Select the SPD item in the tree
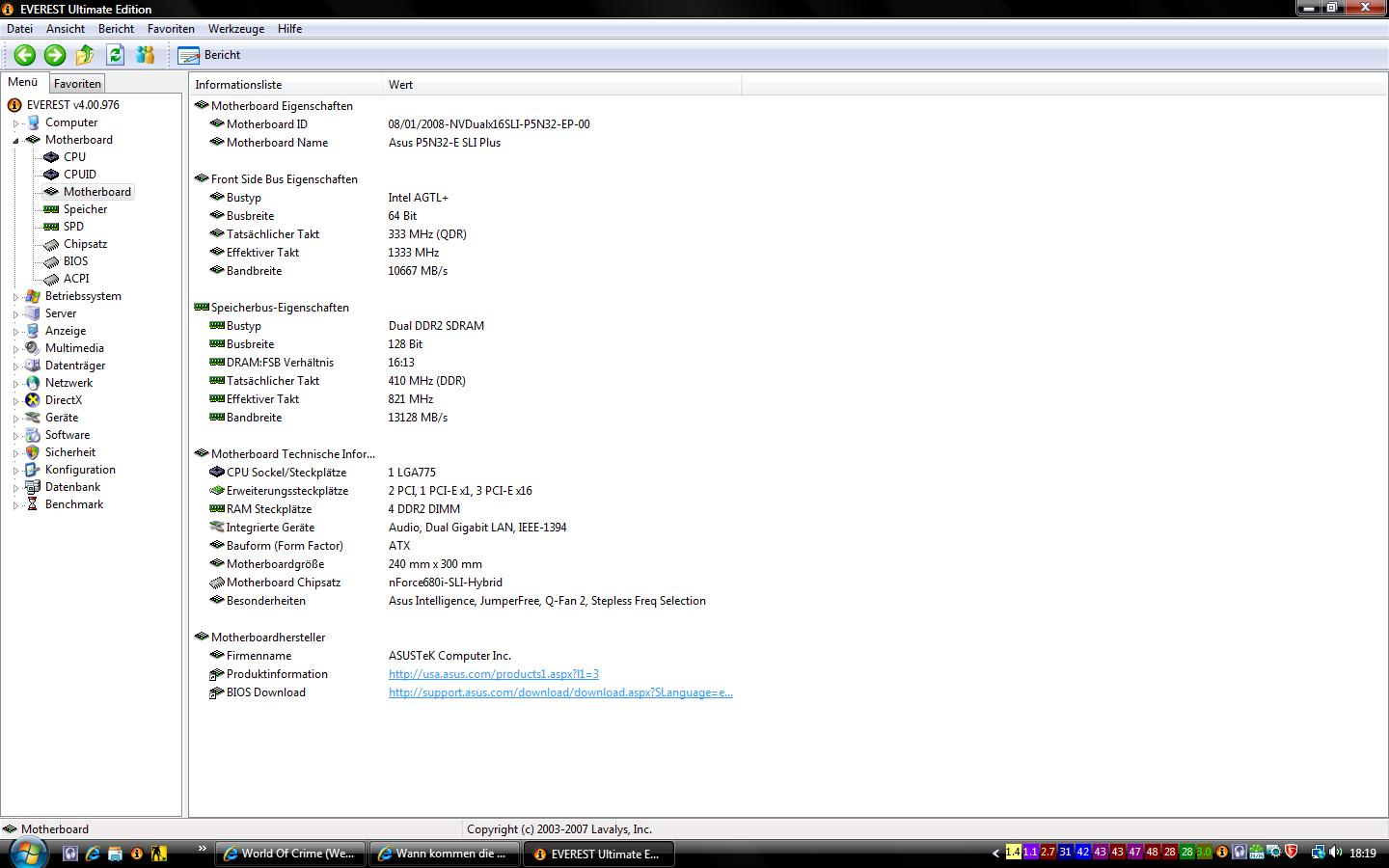Viewport: 1389px width, 868px height. (x=73, y=227)
